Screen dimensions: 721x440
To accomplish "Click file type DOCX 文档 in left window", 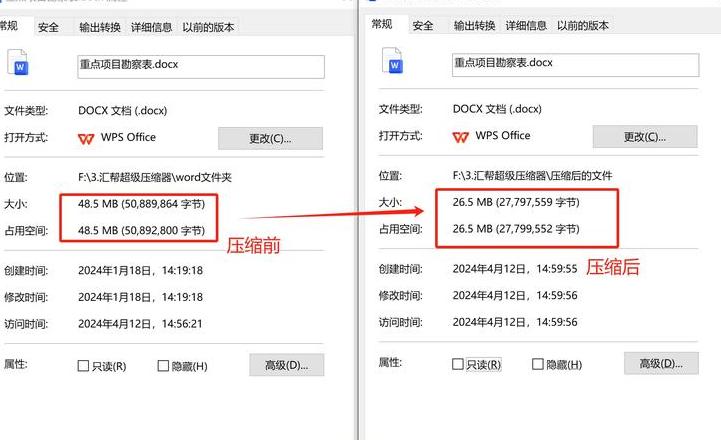I will (122, 111).
